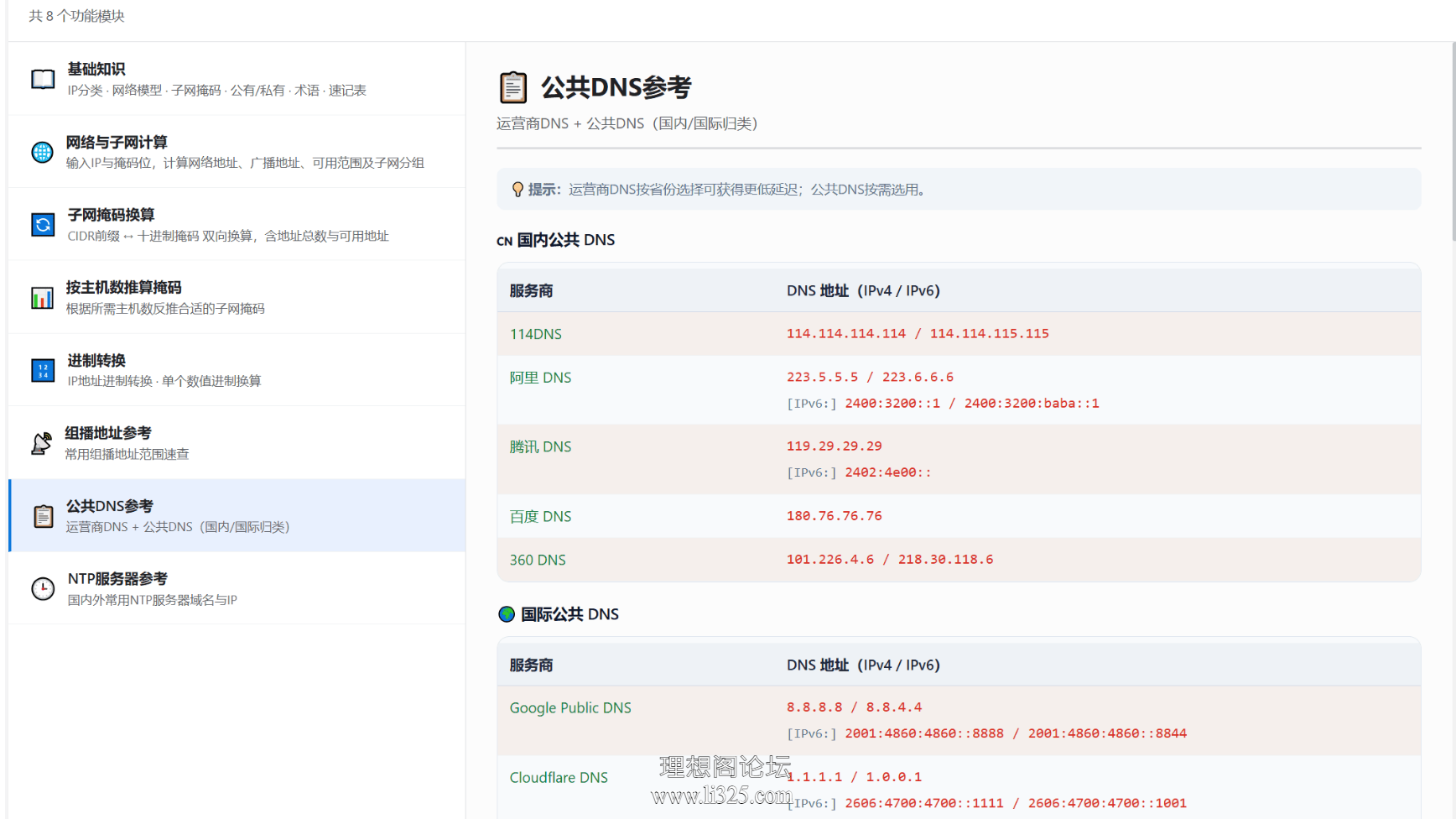Screen dimensions: 1456x819
Task: Click the 114DNS provider name
Action: [536, 334]
